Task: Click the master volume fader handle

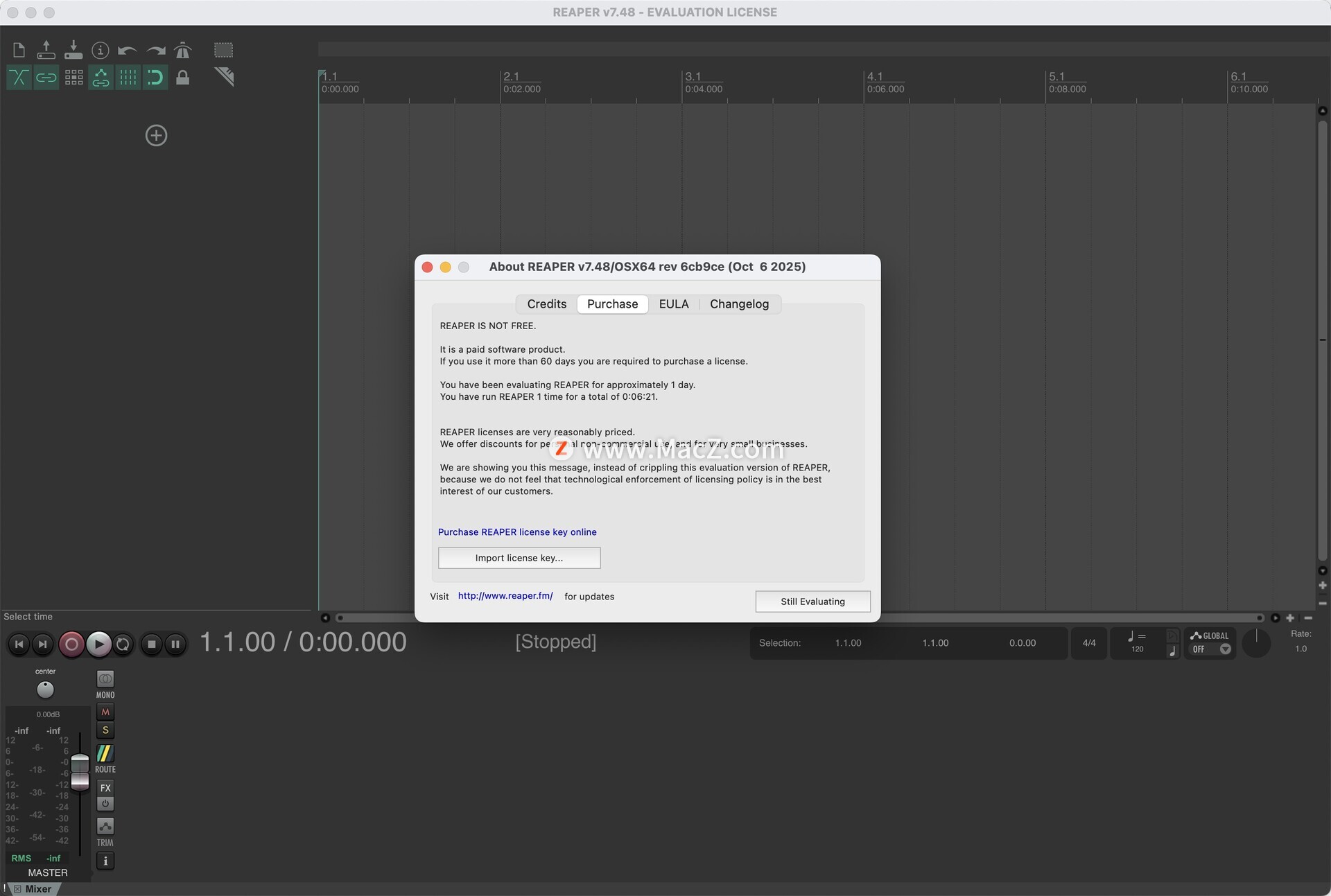Action: [x=80, y=771]
